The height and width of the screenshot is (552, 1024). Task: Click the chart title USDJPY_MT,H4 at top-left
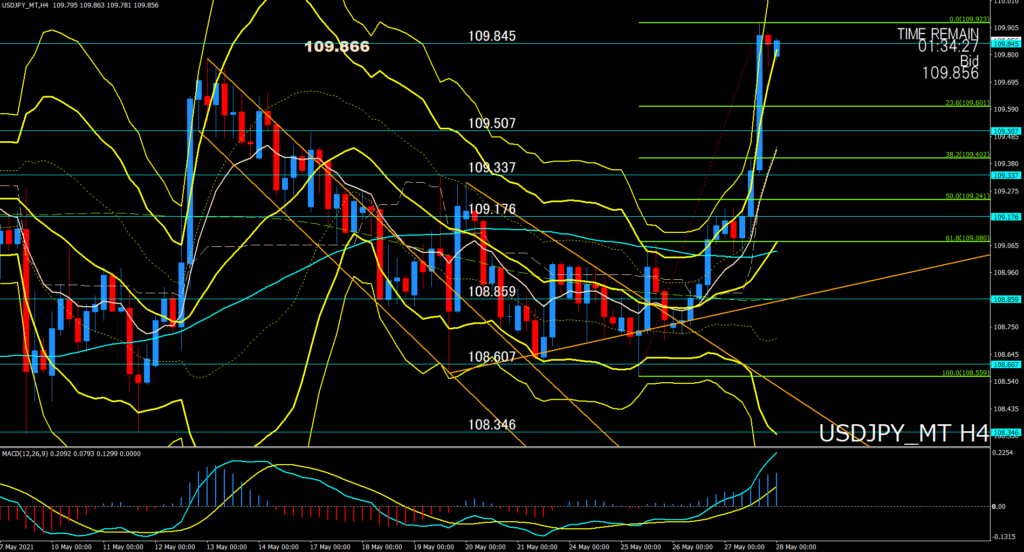[25, 5]
